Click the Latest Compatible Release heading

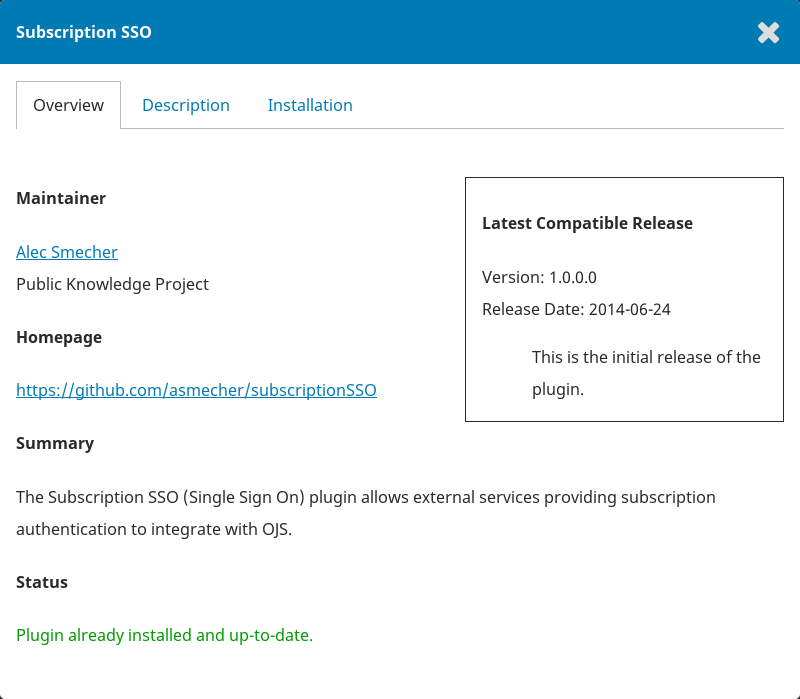(x=587, y=223)
